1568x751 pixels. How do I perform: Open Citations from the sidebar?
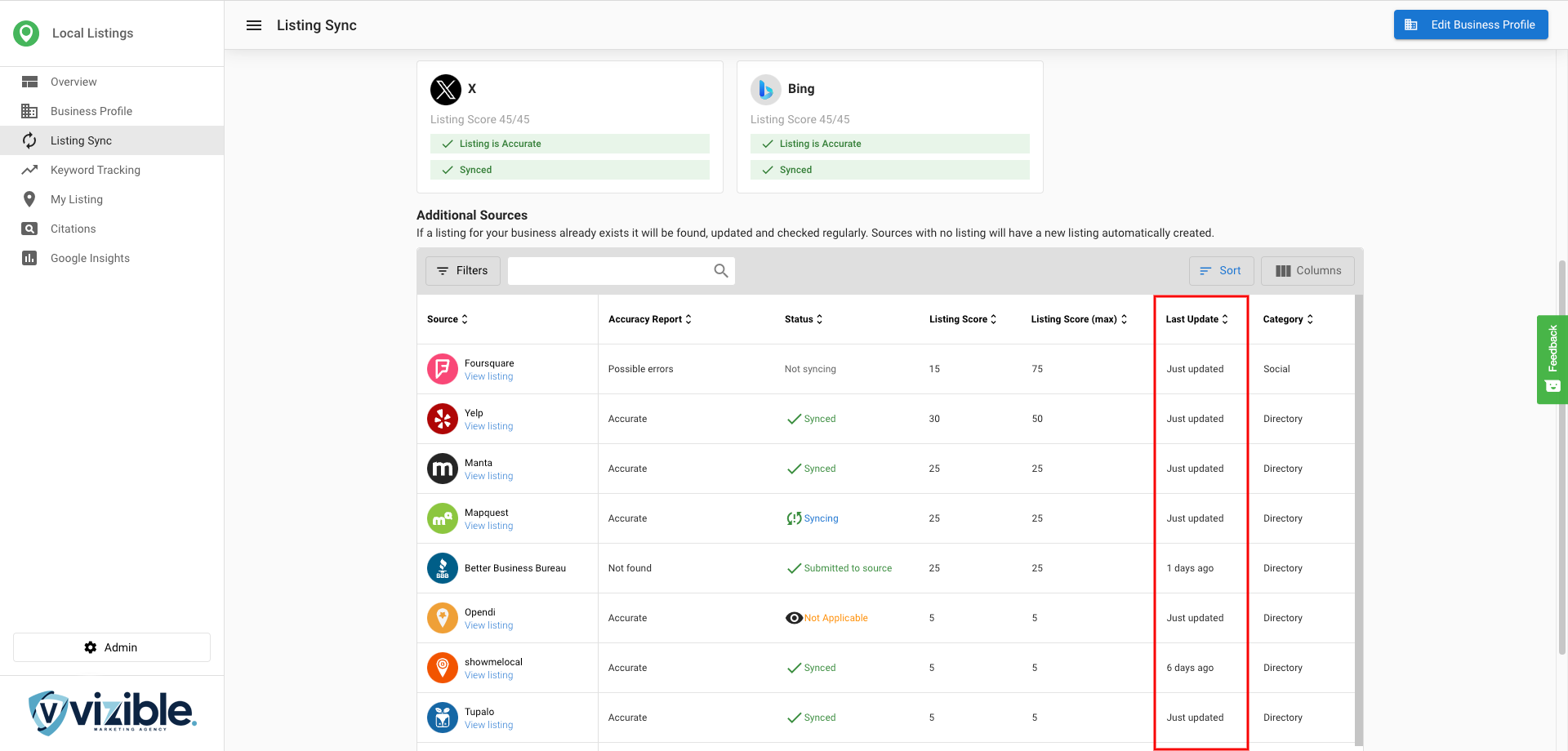coord(73,229)
